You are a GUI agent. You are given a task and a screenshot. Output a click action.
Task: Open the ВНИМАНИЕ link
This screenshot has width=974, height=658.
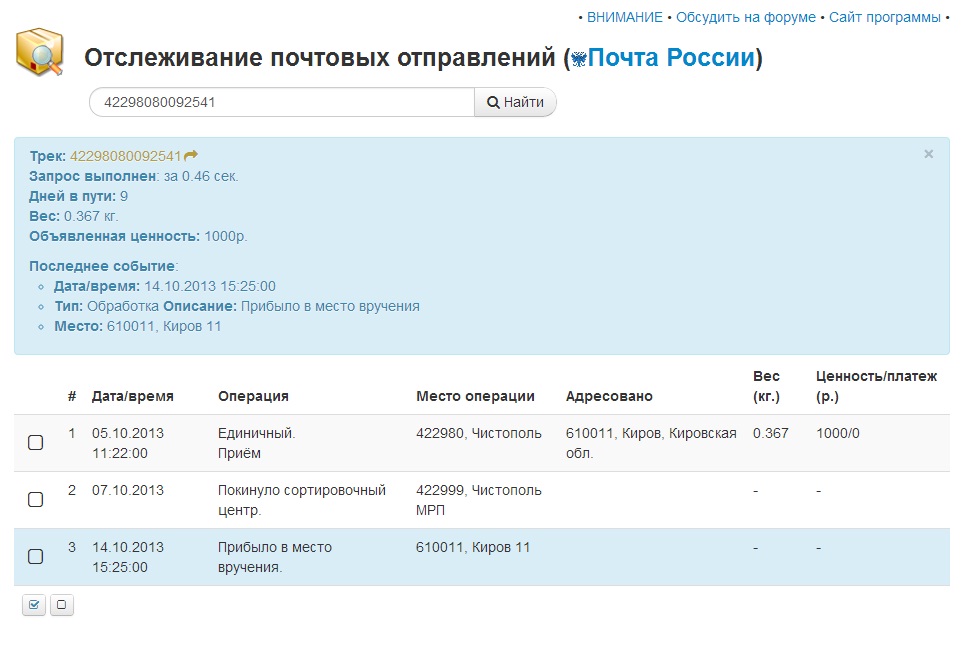click(624, 17)
